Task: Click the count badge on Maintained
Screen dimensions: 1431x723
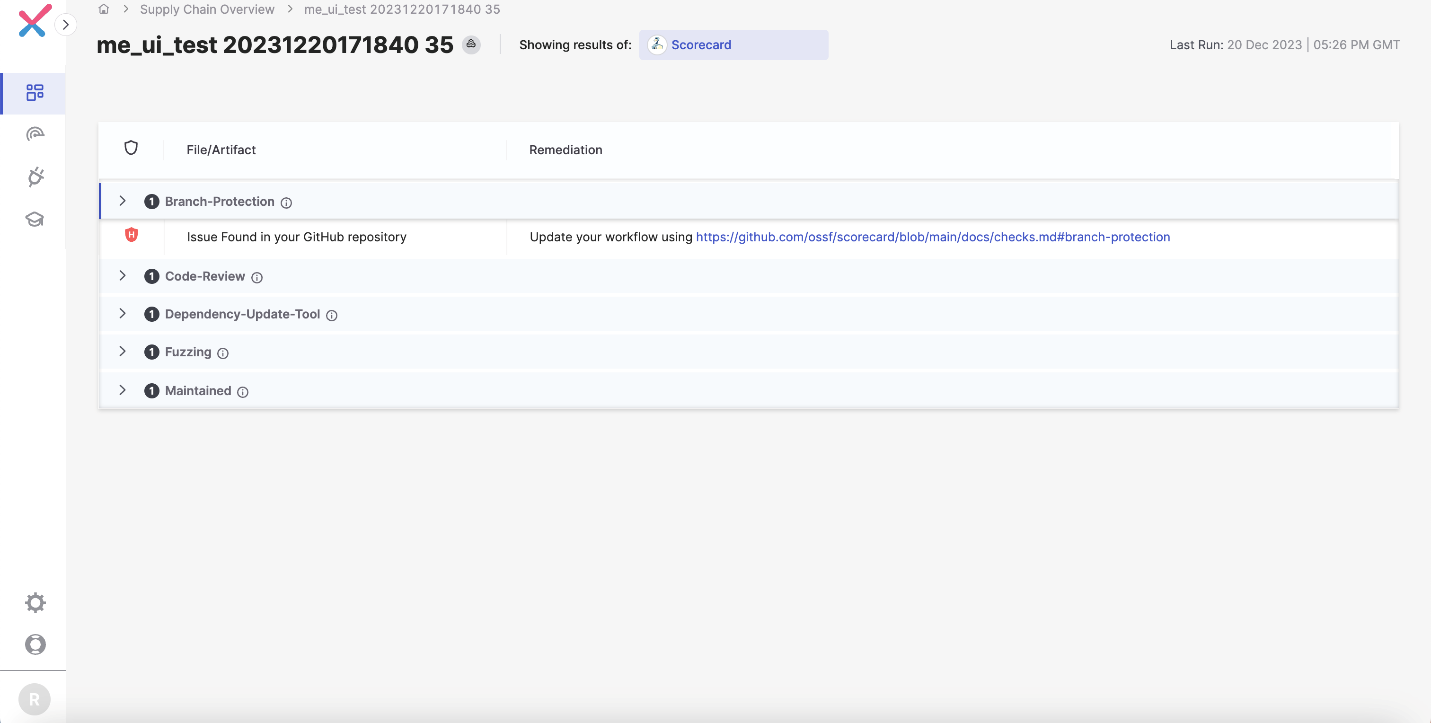Action: 152,391
